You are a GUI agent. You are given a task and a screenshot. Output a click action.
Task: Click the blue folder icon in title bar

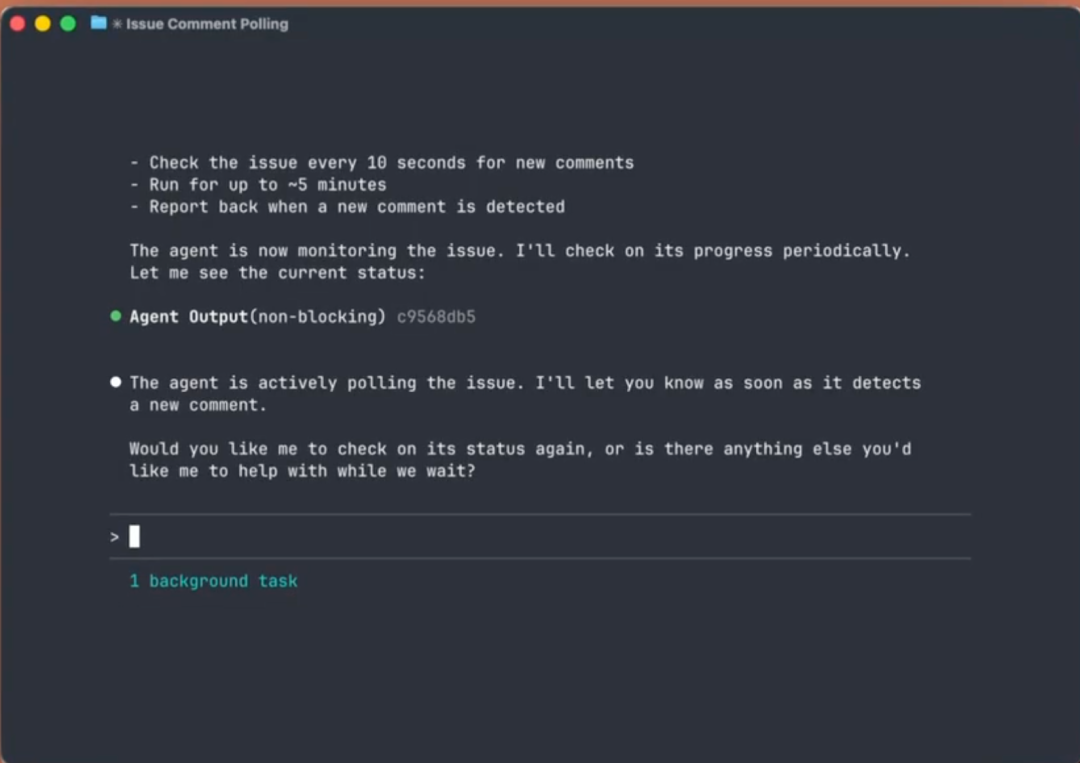98,23
